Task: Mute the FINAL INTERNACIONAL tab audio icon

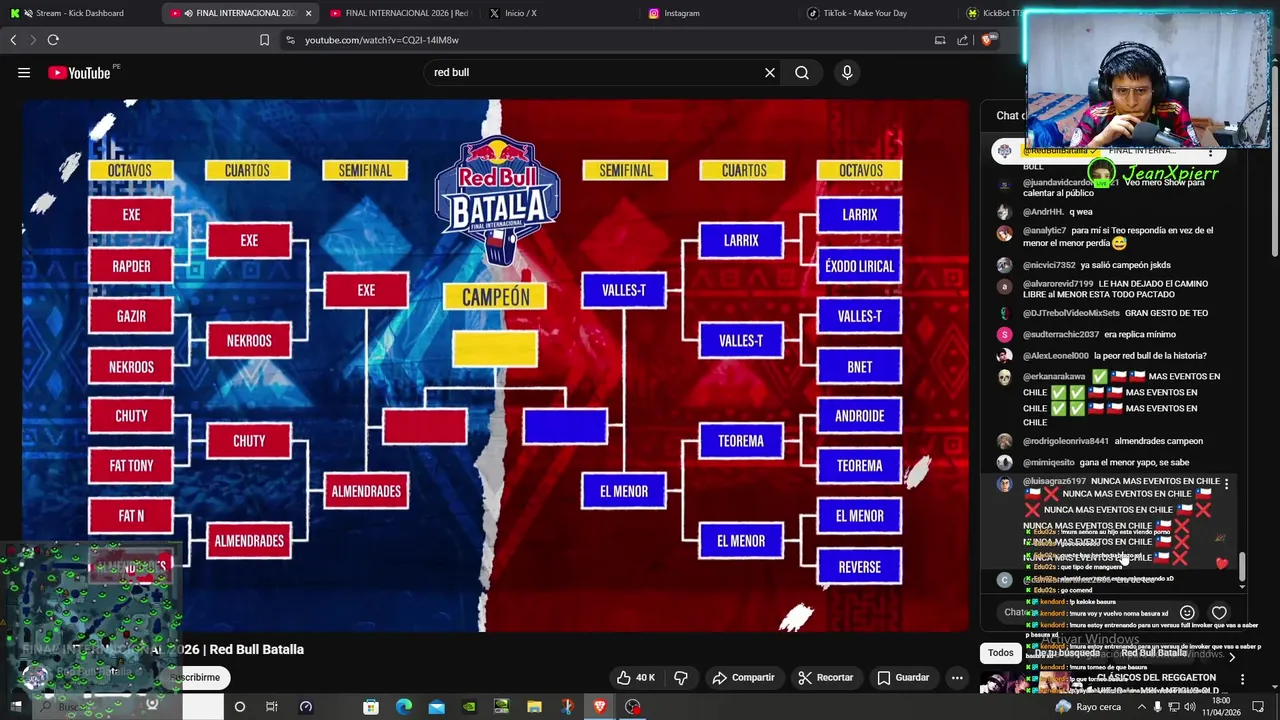Action: point(188,13)
